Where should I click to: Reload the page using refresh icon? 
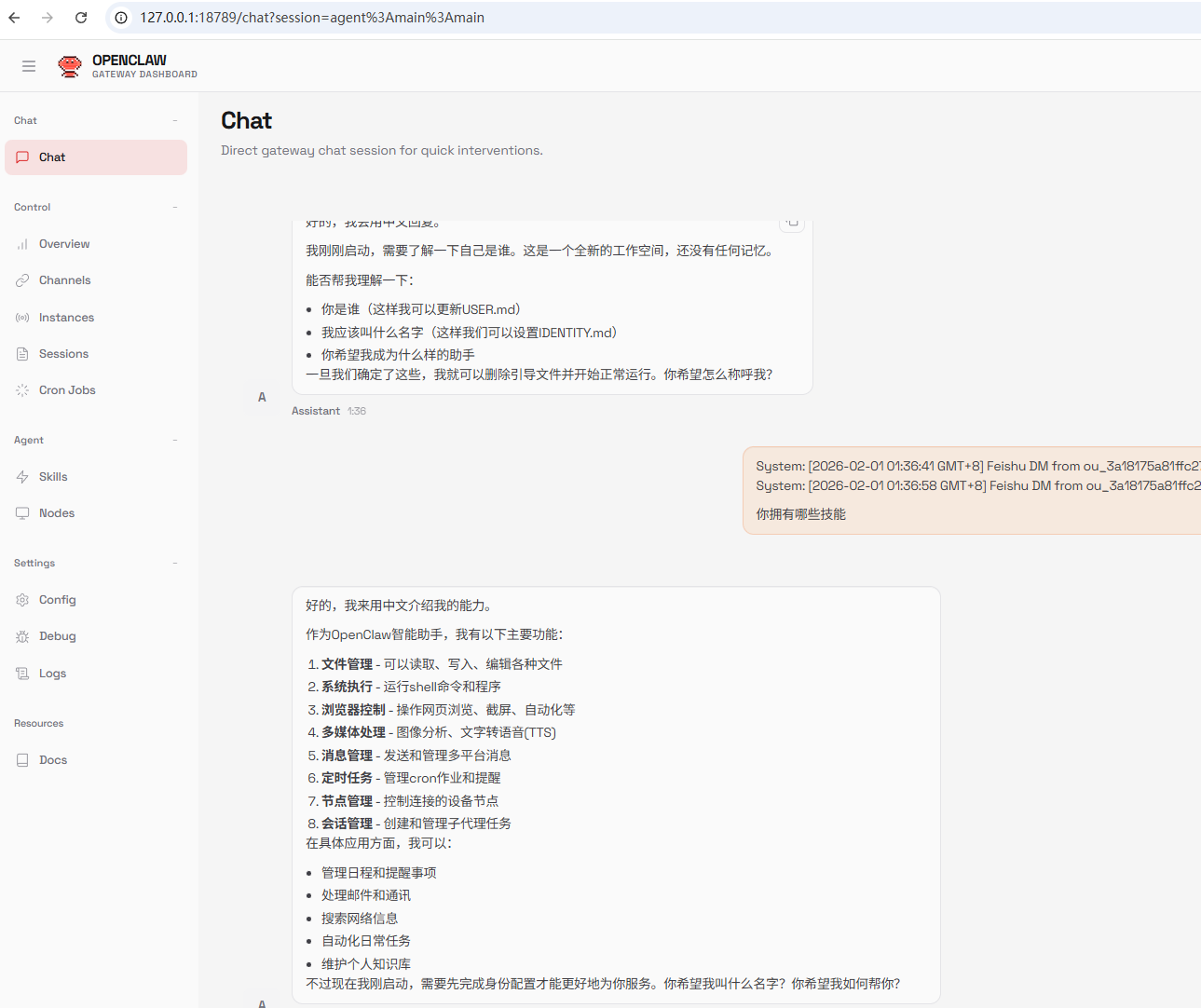click(81, 18)
